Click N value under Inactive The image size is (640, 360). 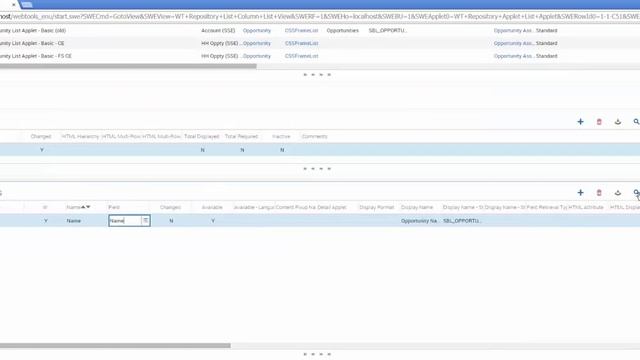pyautogui.click(x=282, y=150)
